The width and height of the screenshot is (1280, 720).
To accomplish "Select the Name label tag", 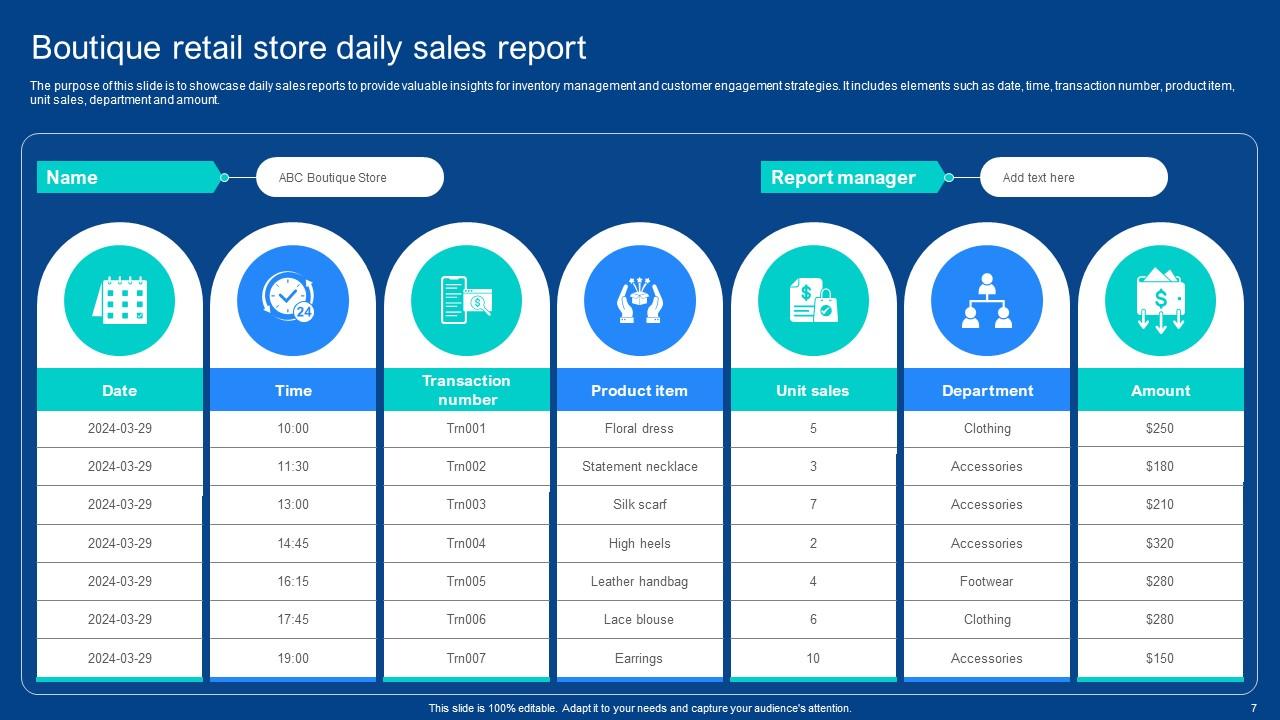I will click(x=129, y=177).
